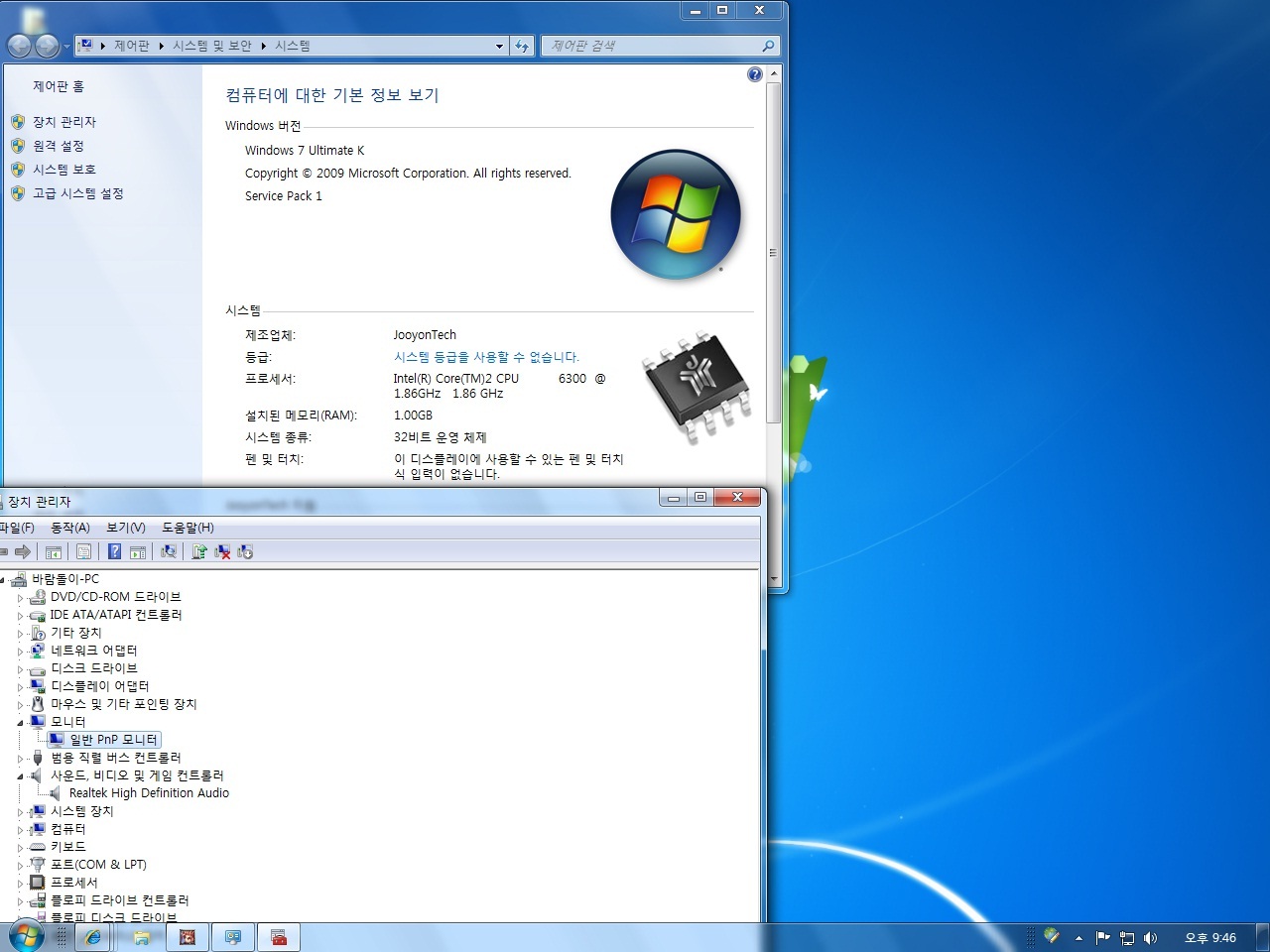Open the 도움말(H) menu
Image resolution: width=1270 pixels, height=952 pixels.
(x=188, y=528)
